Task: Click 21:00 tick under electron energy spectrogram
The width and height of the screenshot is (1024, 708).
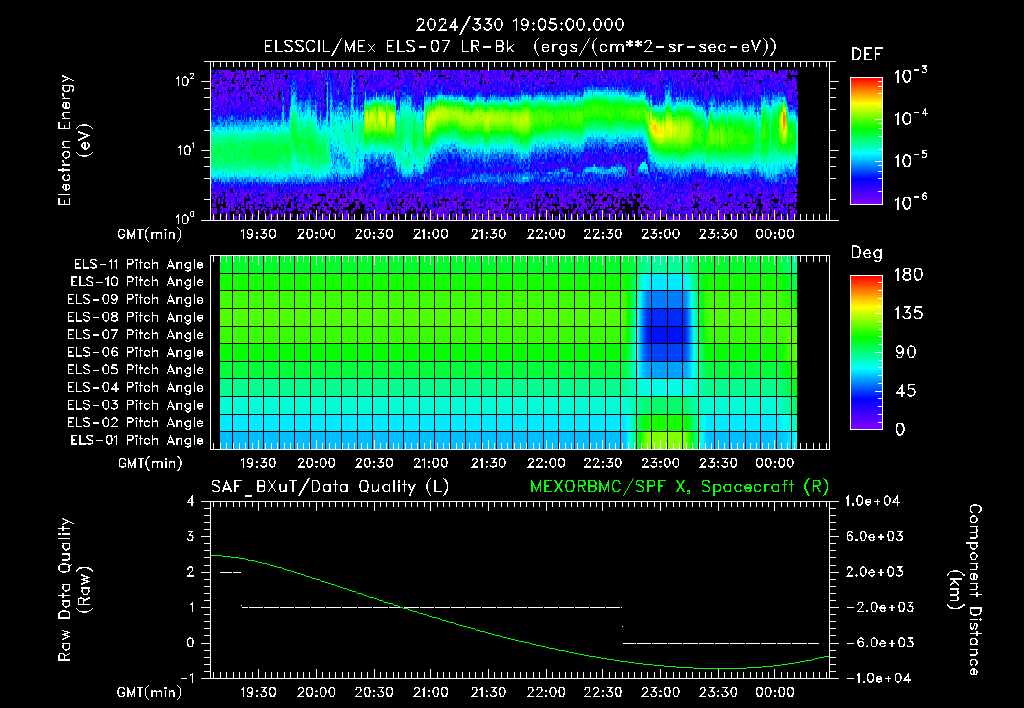Action: 431,234
